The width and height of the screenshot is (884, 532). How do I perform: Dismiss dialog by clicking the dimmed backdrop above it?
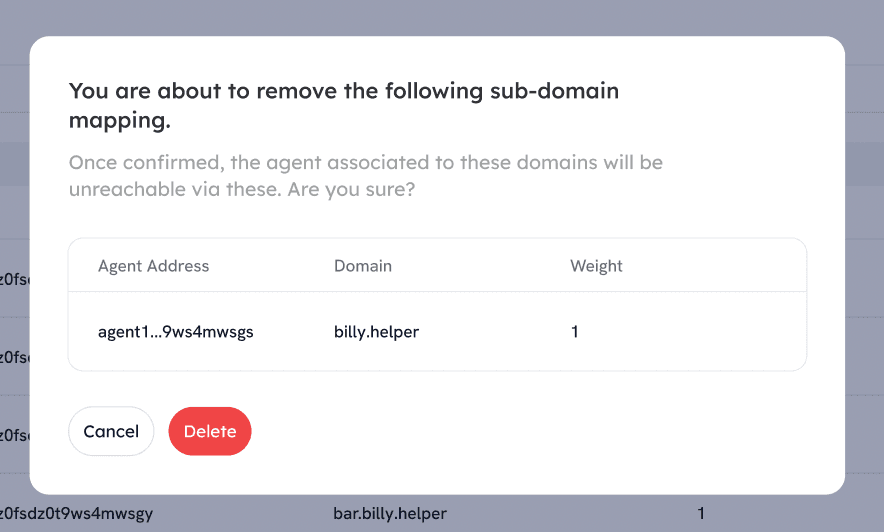point(440,17)
